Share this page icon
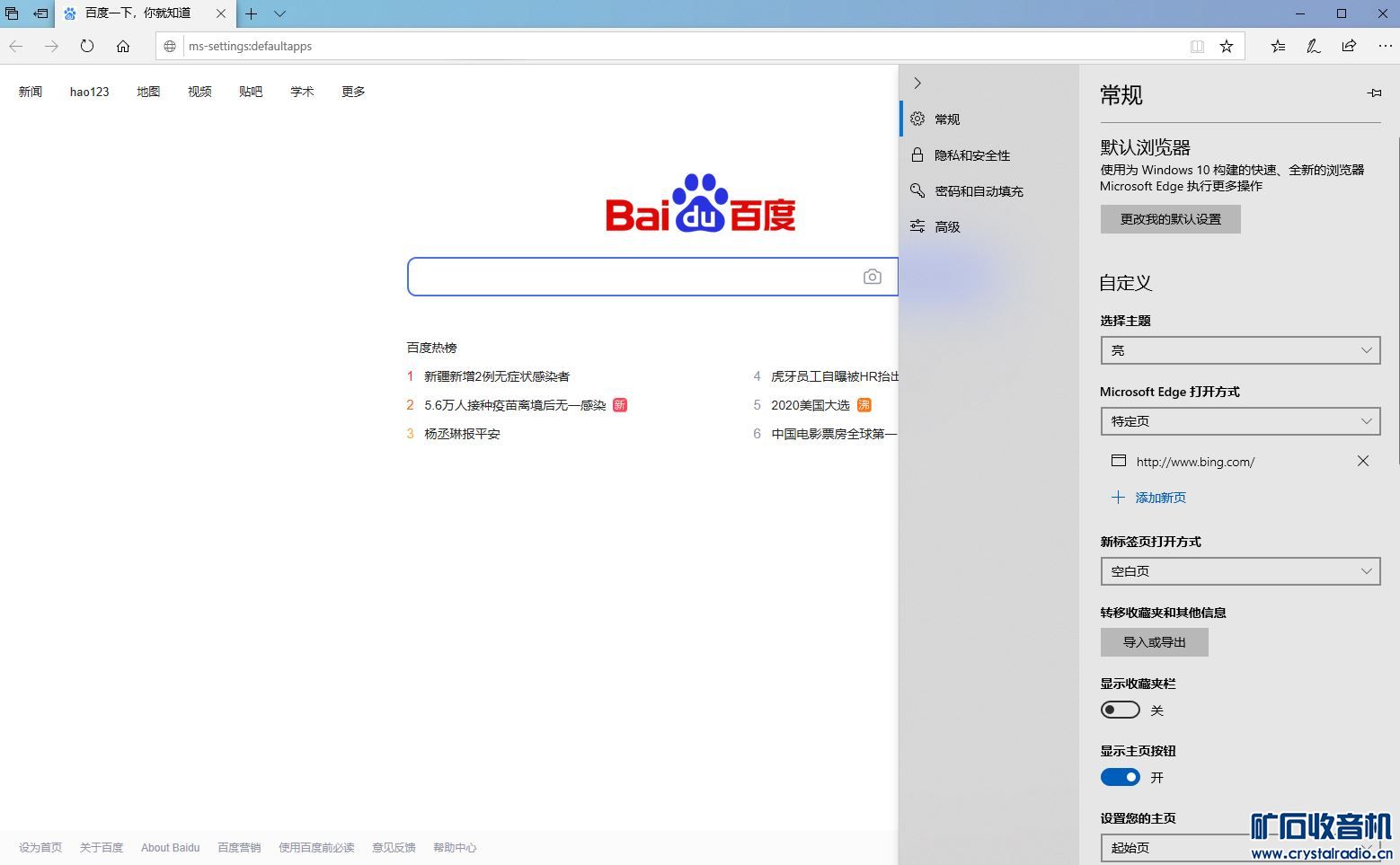Viewport: 1400px width, 865px height. (1349, 46)
